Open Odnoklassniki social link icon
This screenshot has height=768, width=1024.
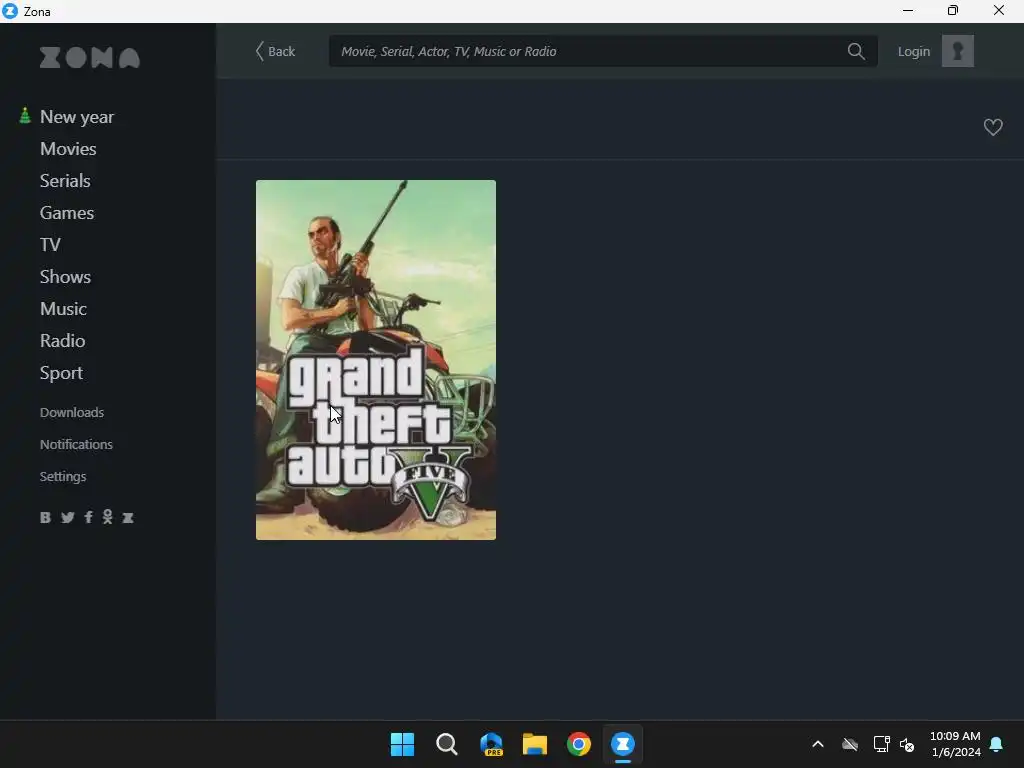[x=108, y=517]
